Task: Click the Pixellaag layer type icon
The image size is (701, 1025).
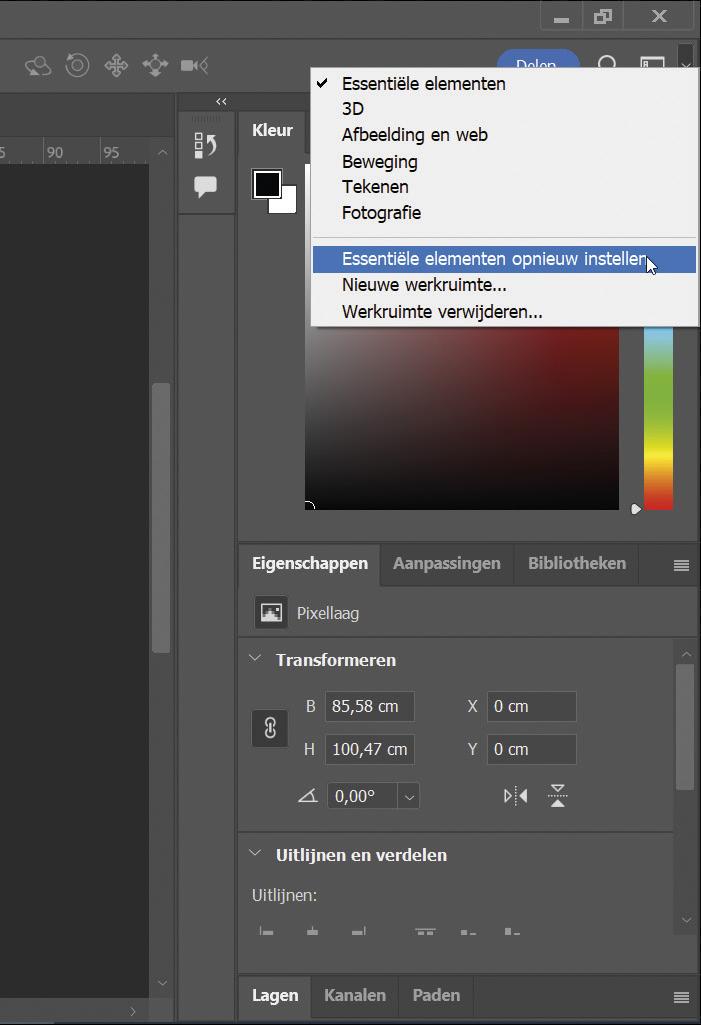Action: [x=271, y=613]
